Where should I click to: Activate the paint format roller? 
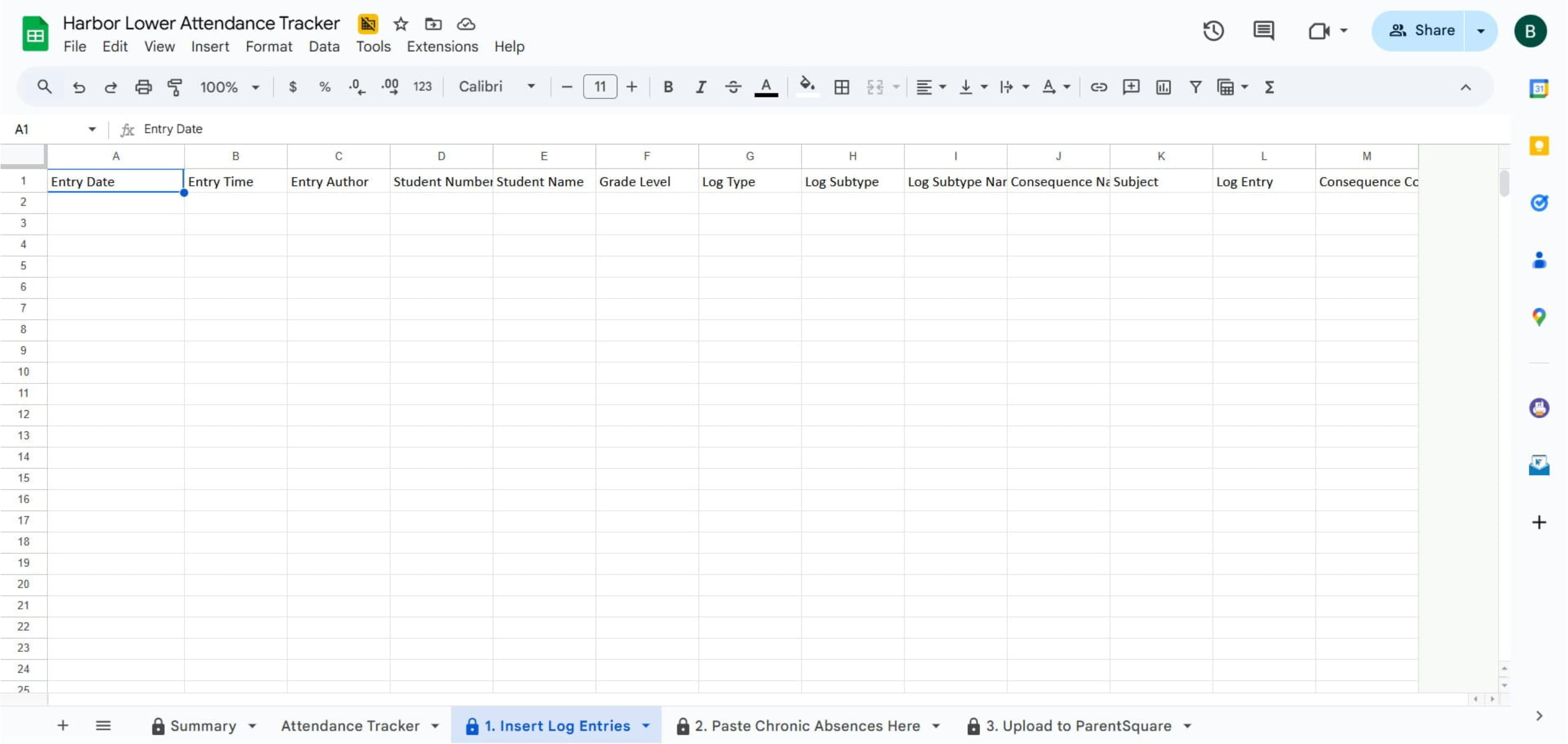click(175, 87)
